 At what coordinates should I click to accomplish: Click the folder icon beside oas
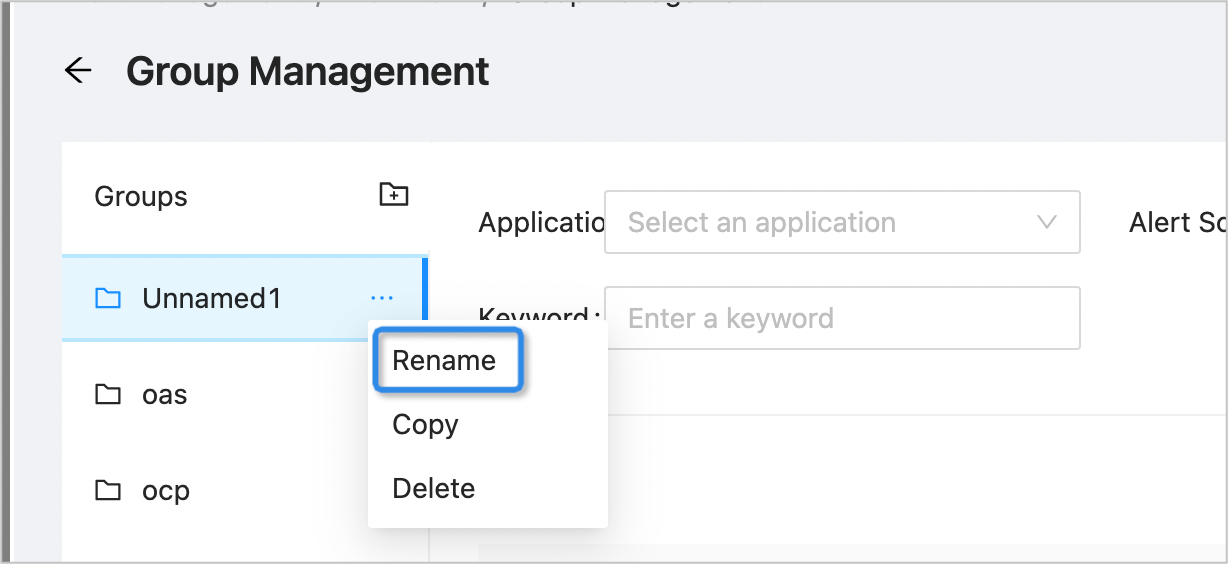tap(107, 395)
